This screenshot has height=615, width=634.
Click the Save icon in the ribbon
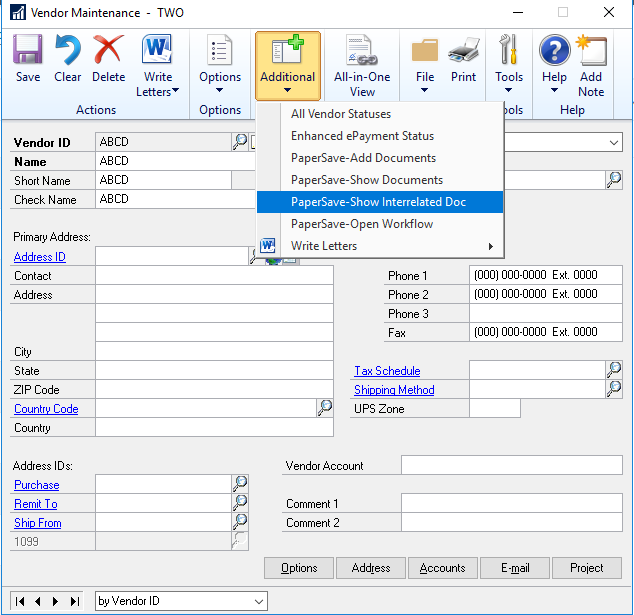point(28,50)
